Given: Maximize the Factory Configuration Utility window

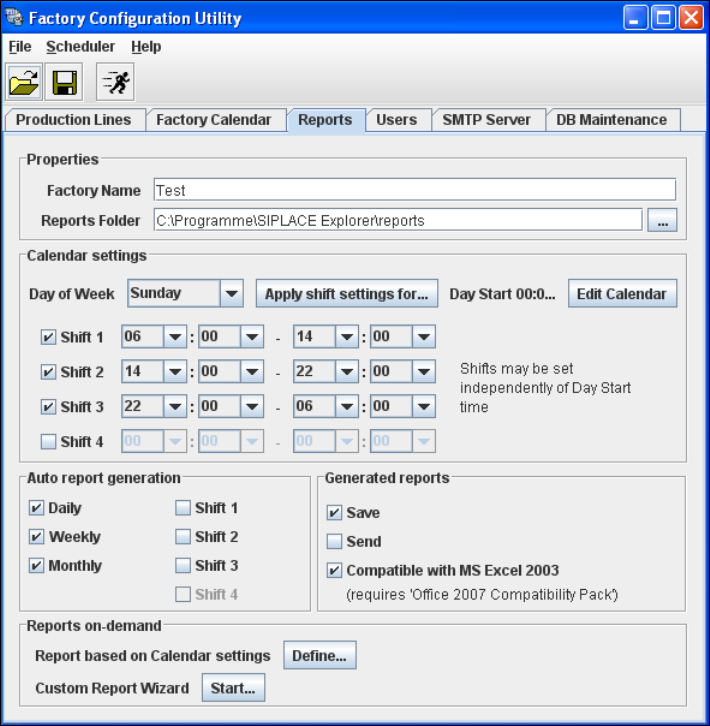Looking at the screenshot, I should [x=663, y=18].
